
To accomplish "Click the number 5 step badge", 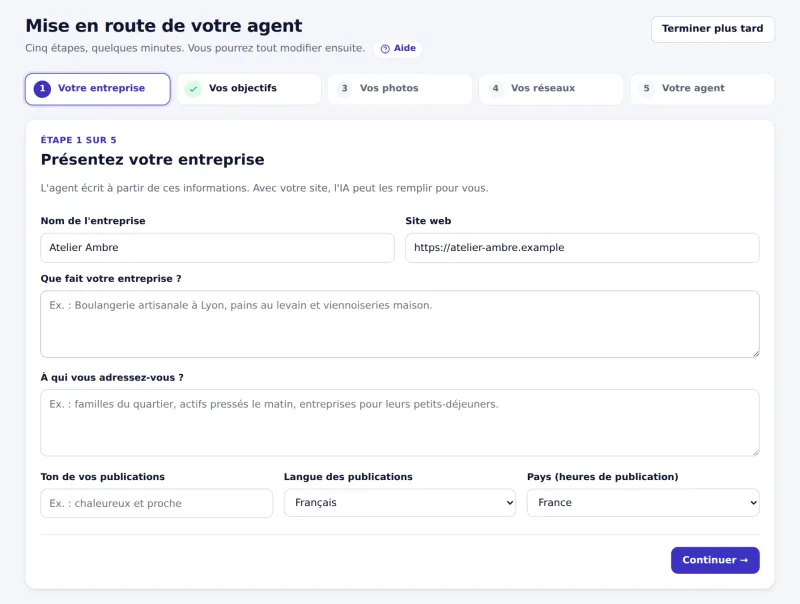I will [x=646, y=88].
